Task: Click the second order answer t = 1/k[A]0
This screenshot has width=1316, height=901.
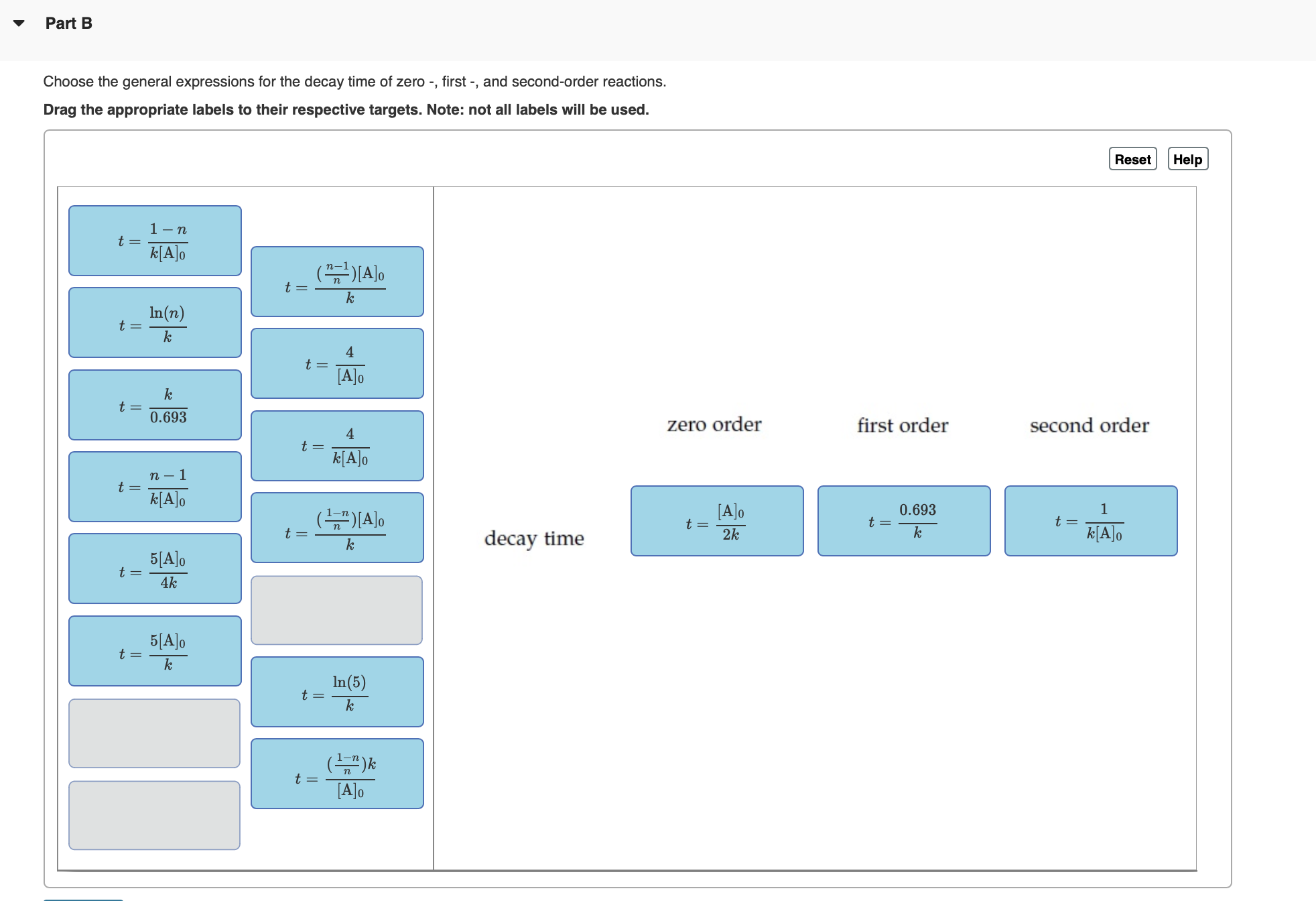Action: [1090, 522]
